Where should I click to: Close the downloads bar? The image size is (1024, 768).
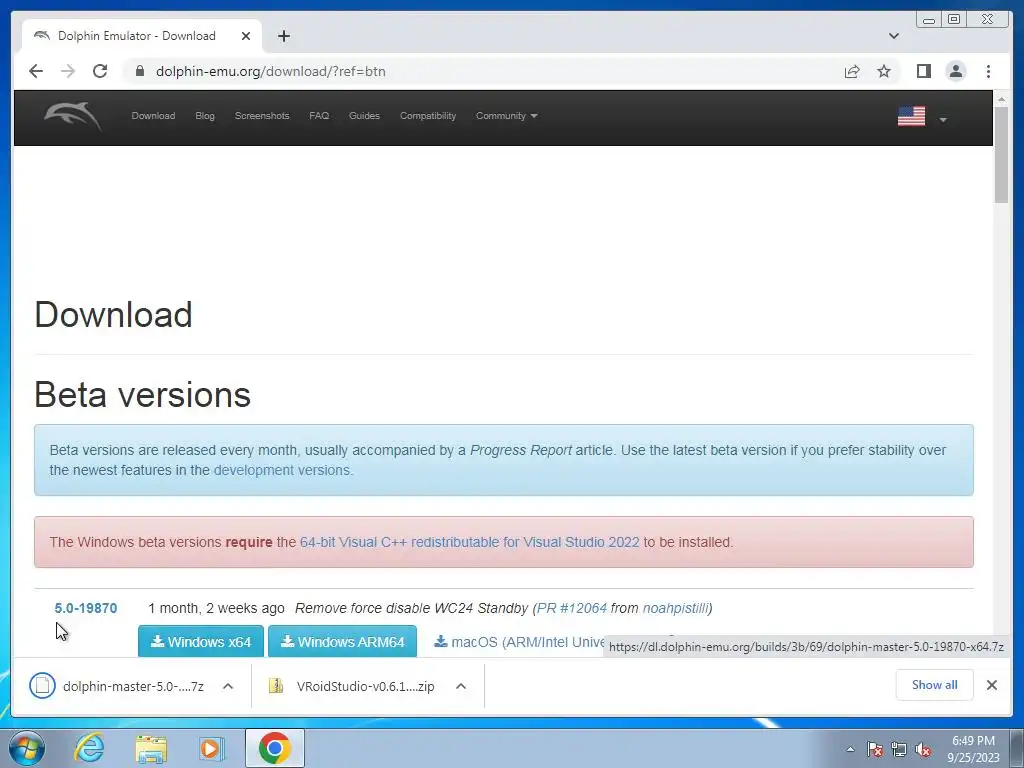[x=991, y=685]
